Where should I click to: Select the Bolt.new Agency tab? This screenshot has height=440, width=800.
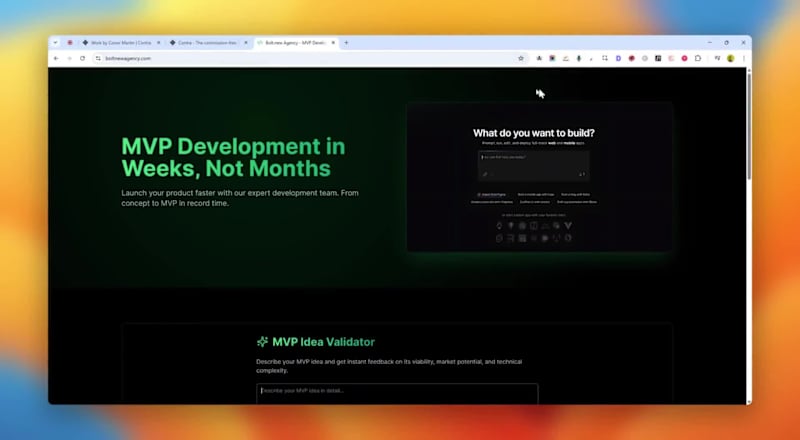coord(296,43)
